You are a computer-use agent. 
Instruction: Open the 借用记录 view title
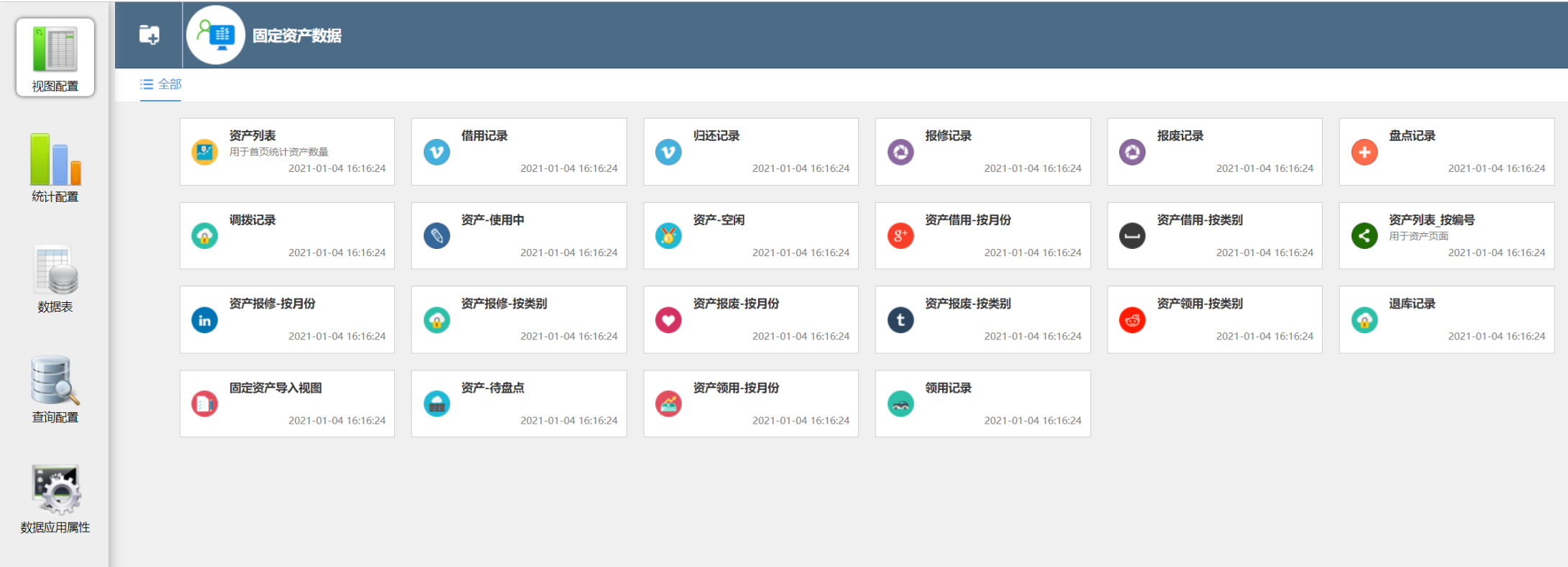point(484,135)
